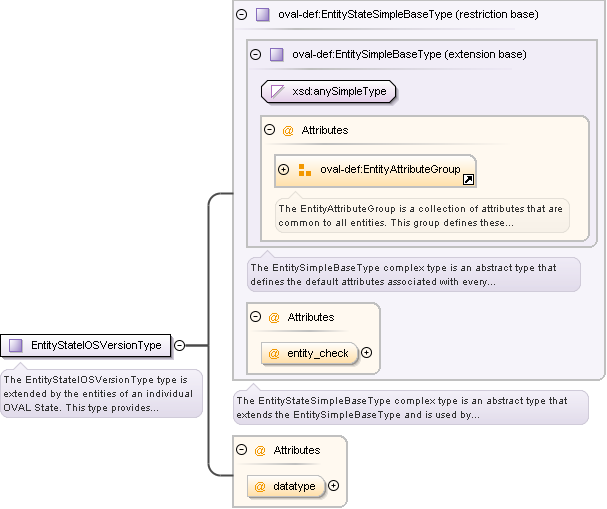
Task: Click the orange EntityAttributeGroup group icon
Action: 305,170
